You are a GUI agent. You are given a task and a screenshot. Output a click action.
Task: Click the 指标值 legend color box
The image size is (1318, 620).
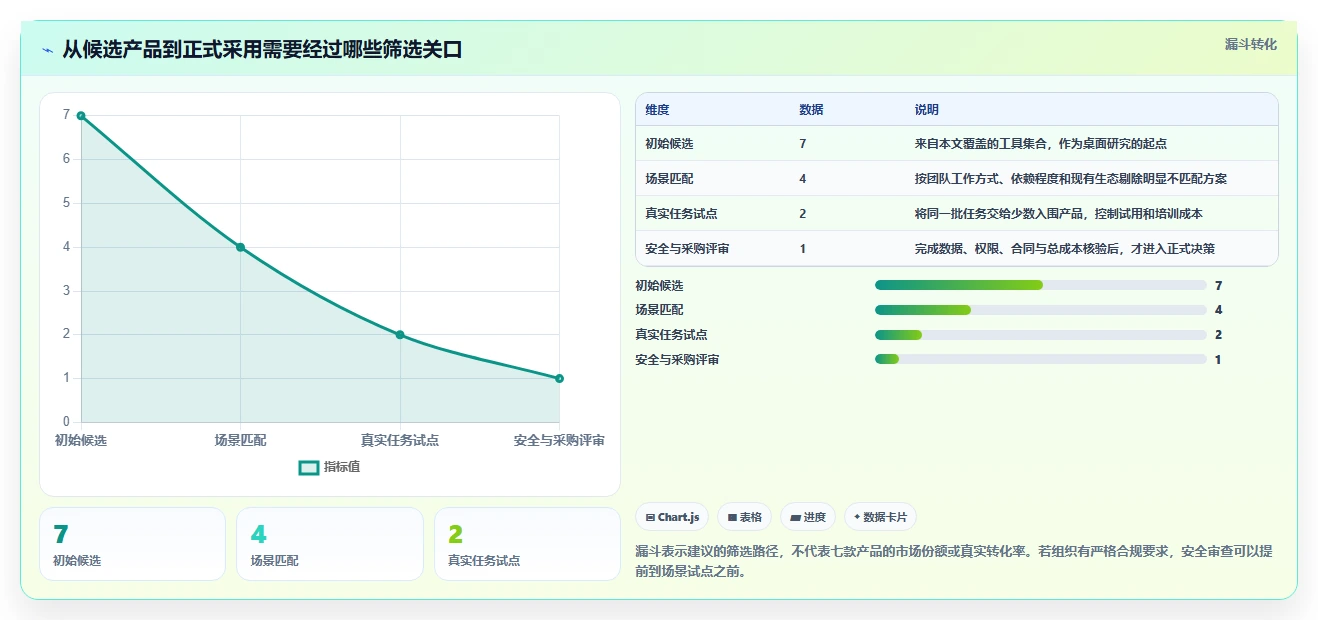309,467
